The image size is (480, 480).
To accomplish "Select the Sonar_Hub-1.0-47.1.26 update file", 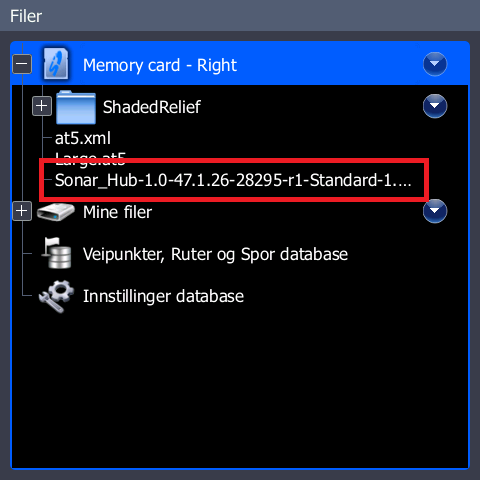I will pyautogui.click(x=233, y=180).
